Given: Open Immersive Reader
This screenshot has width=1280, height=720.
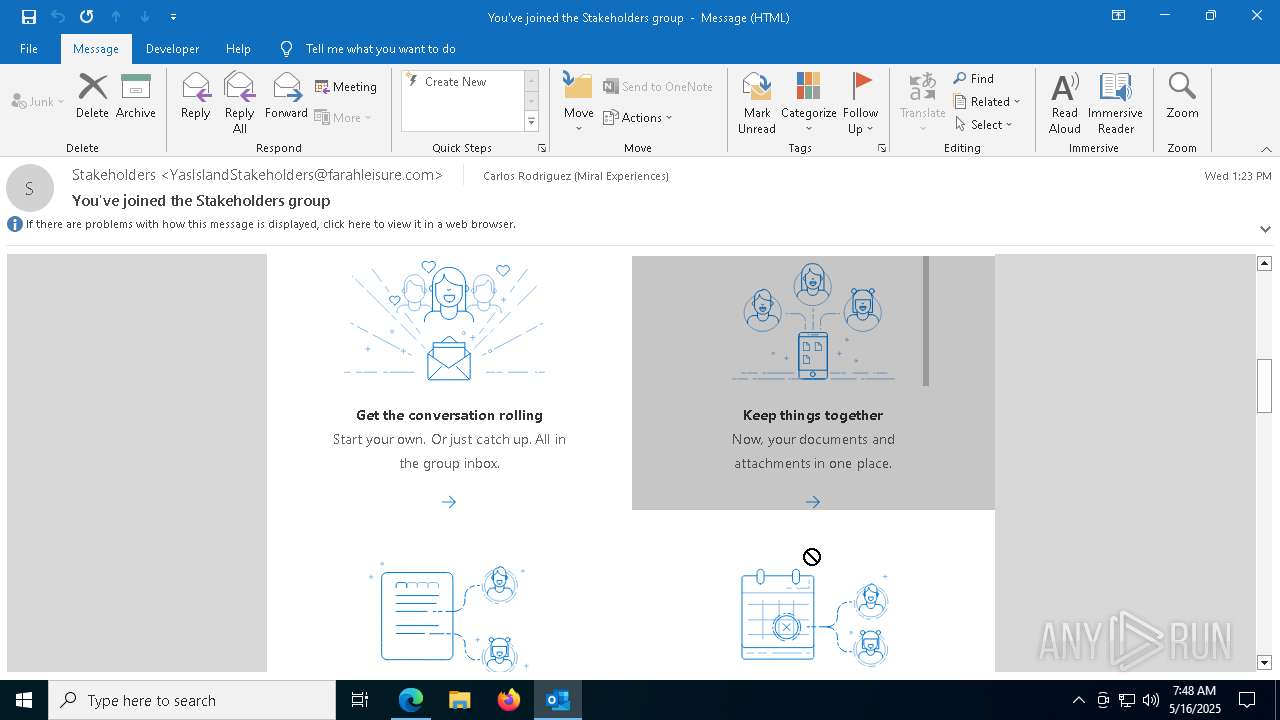Looking at the screenshot, I should point(1115,103).
